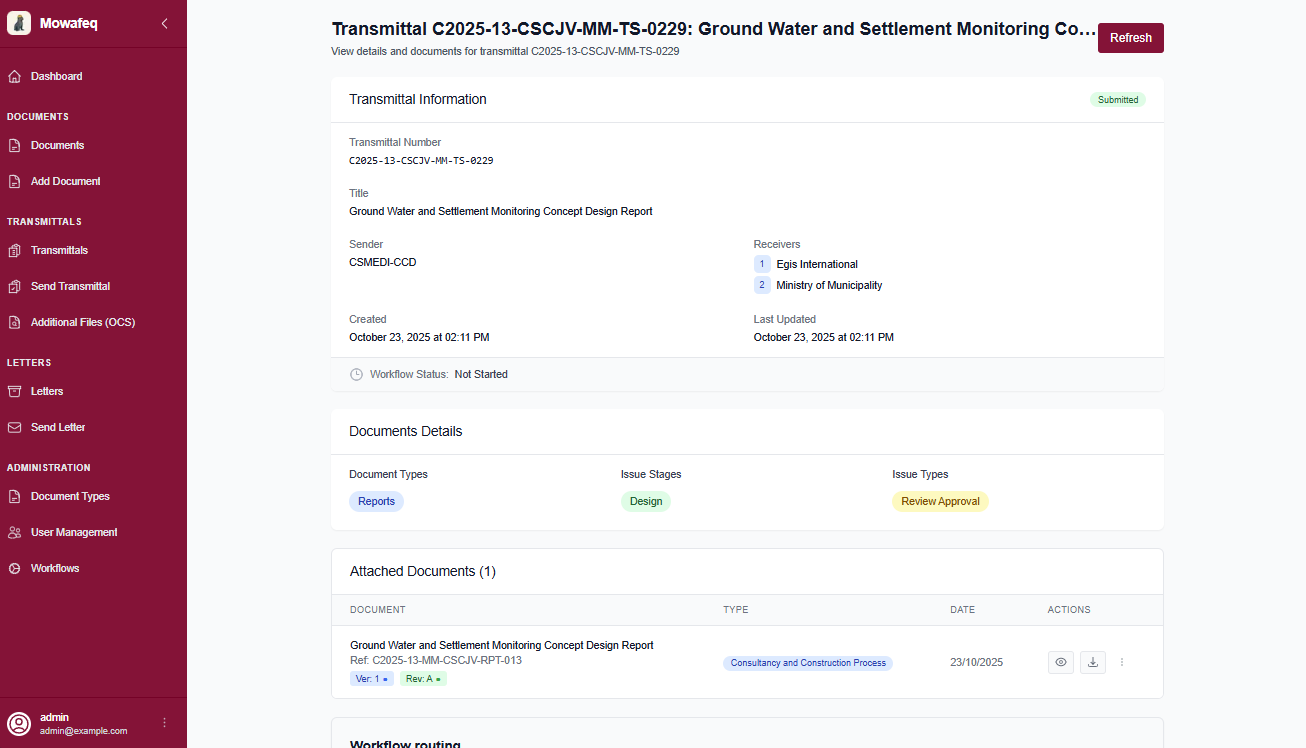Open the three-dot actions menu for the document
The width and height of the screenshot is (1306, 748).
coord(1121,662)
